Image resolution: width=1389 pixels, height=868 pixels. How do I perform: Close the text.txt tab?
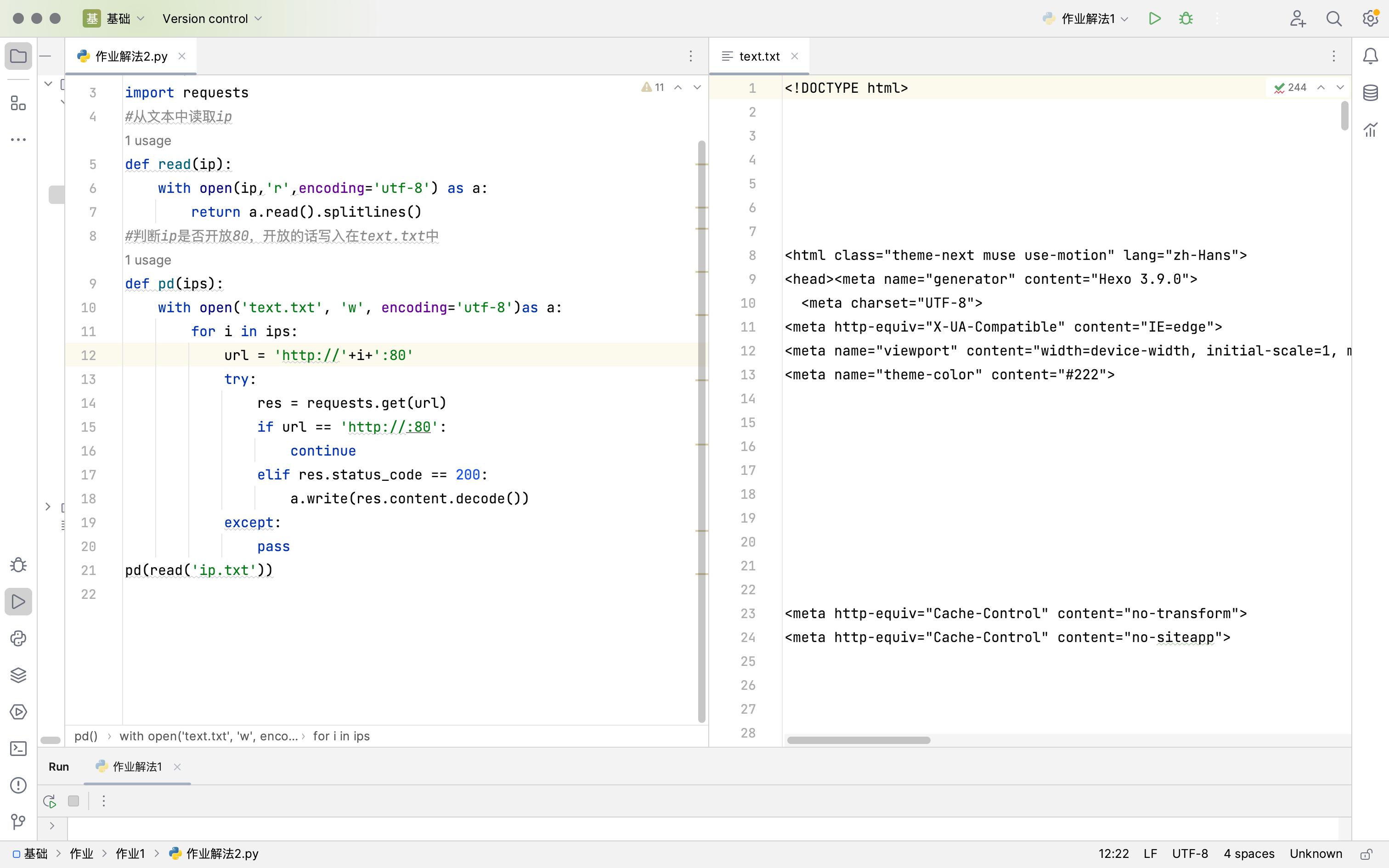point(794,56)
